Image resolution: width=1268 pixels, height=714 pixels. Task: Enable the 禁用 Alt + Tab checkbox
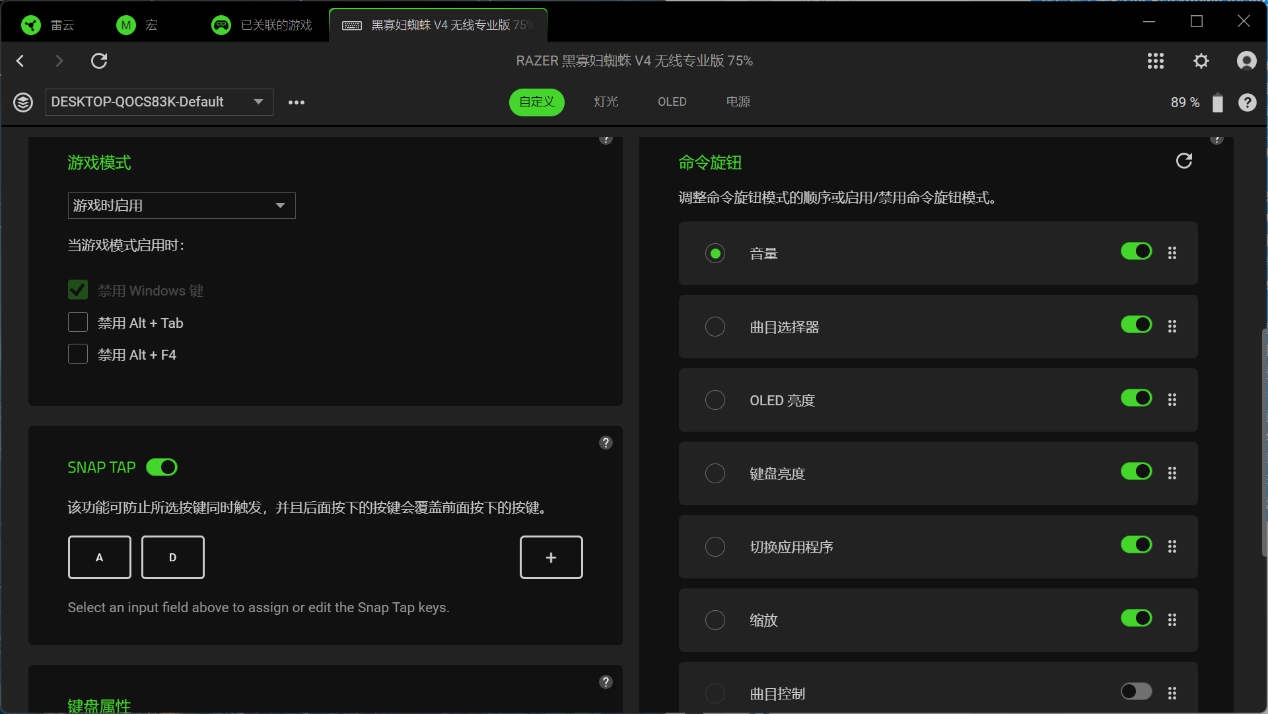[78, 322]
